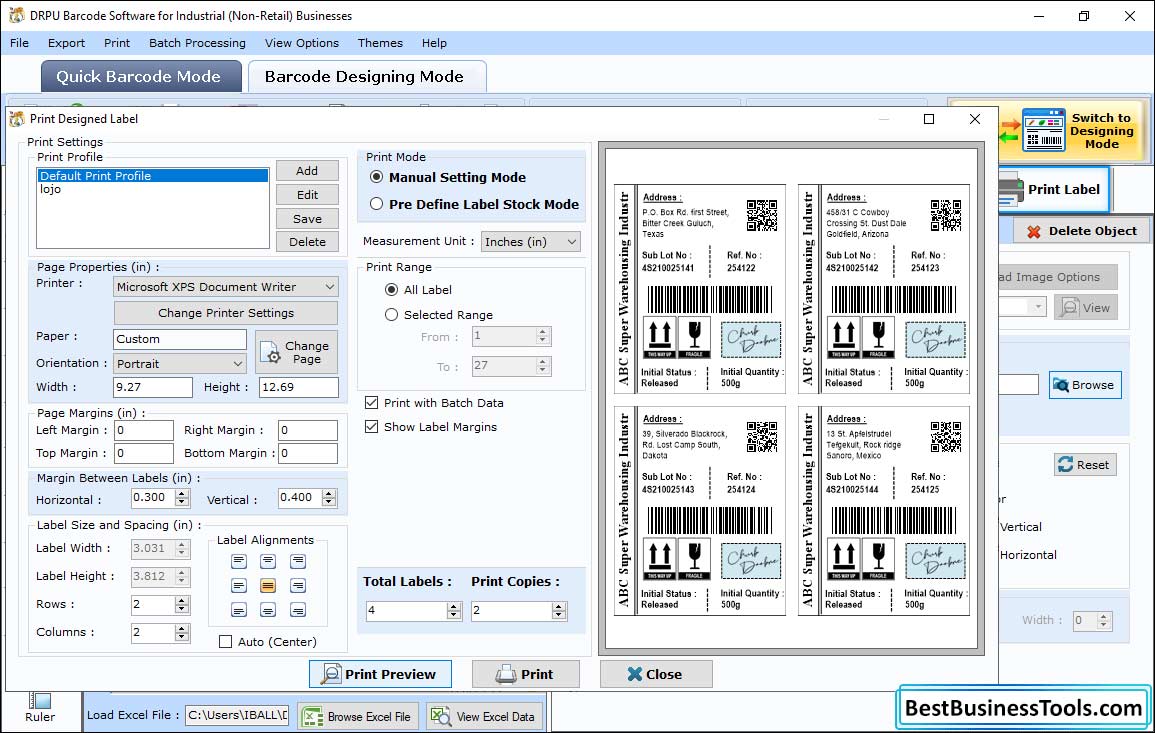Click the Reset button with refresh icon
The width and height of the screenshot is (1155, 733).
(x=1085, y=465)
